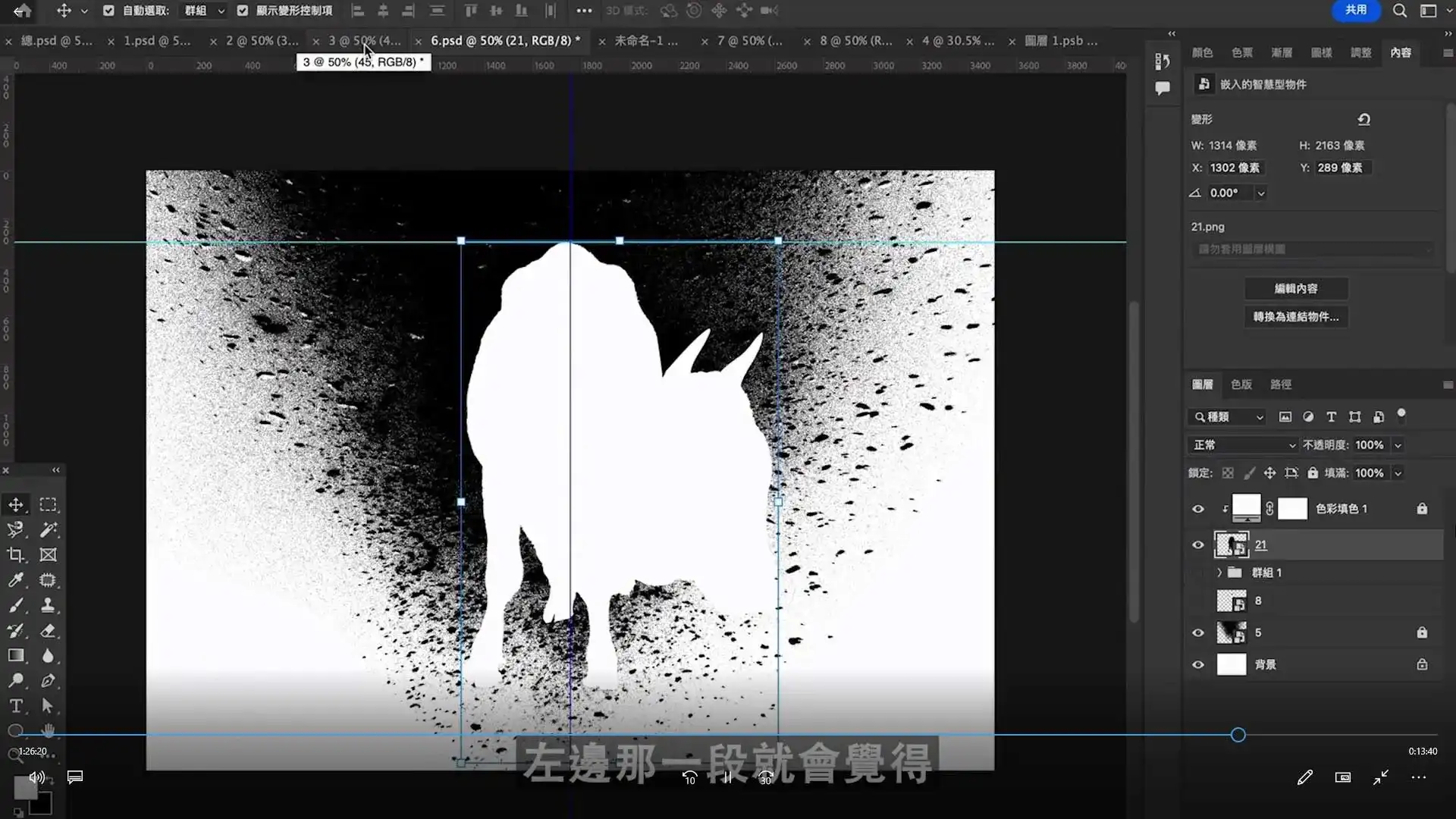1456x819 pixels.
Task: Hide the 背景 layer visibility
Action: (x=1199, y=664)
